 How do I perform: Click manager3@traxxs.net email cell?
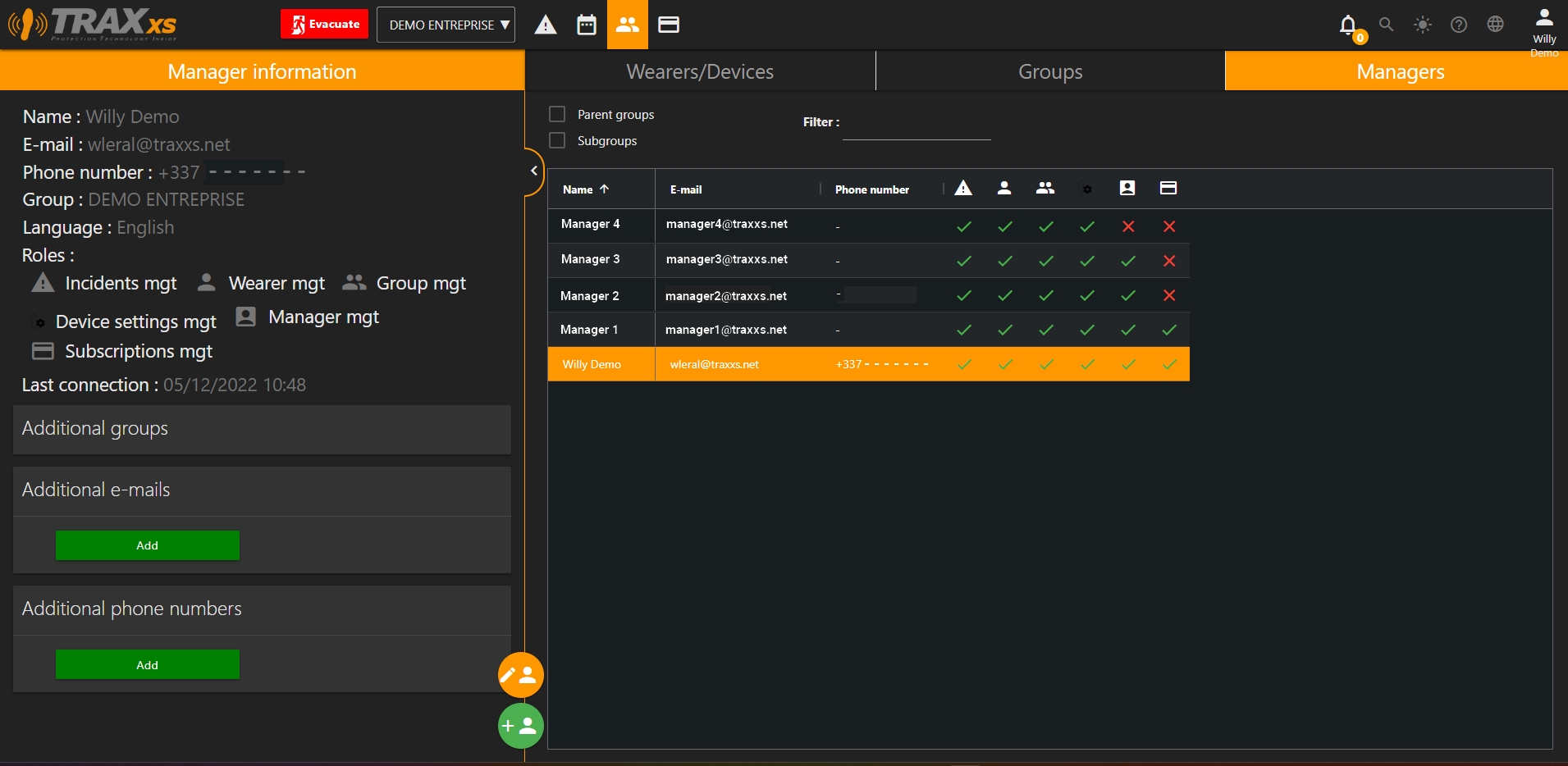click(727, 259)
